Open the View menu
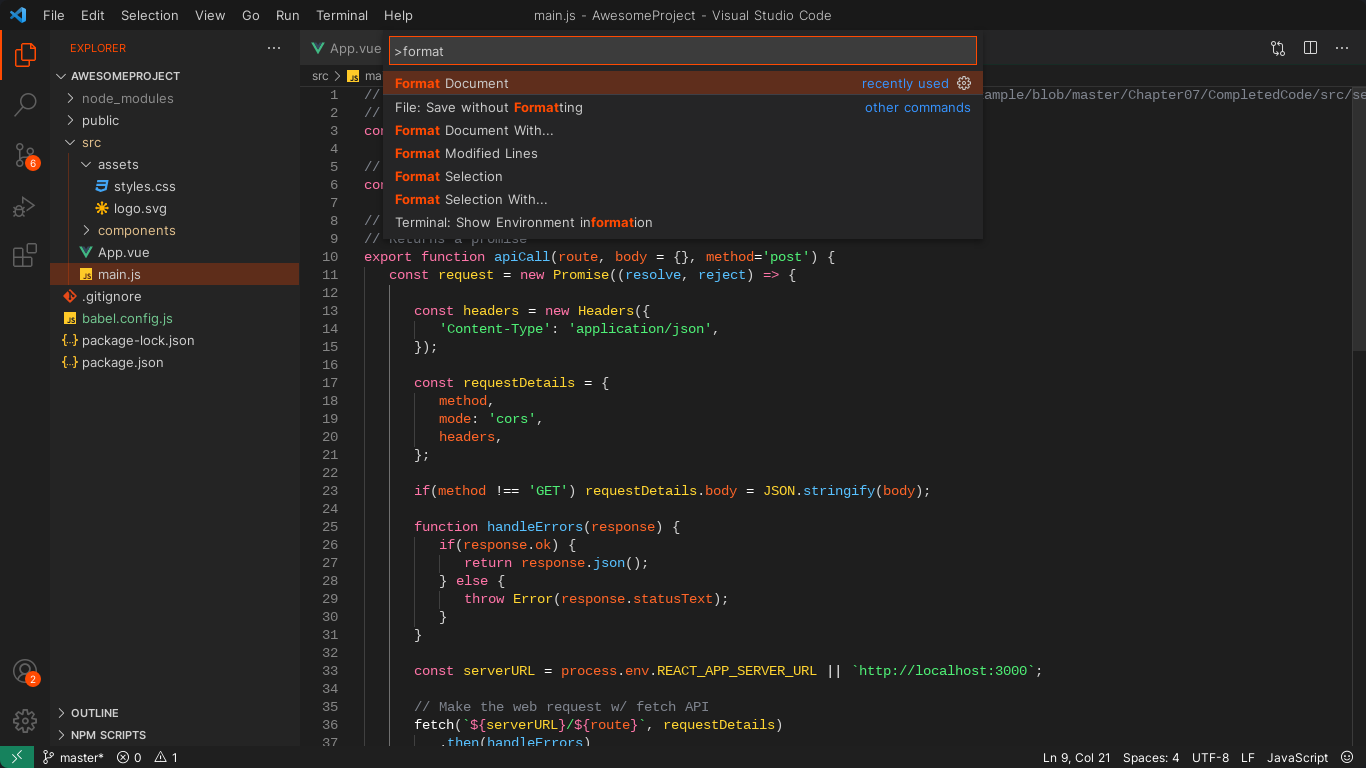The width and height of the screenshot is (1366, 768). (210, 15)
